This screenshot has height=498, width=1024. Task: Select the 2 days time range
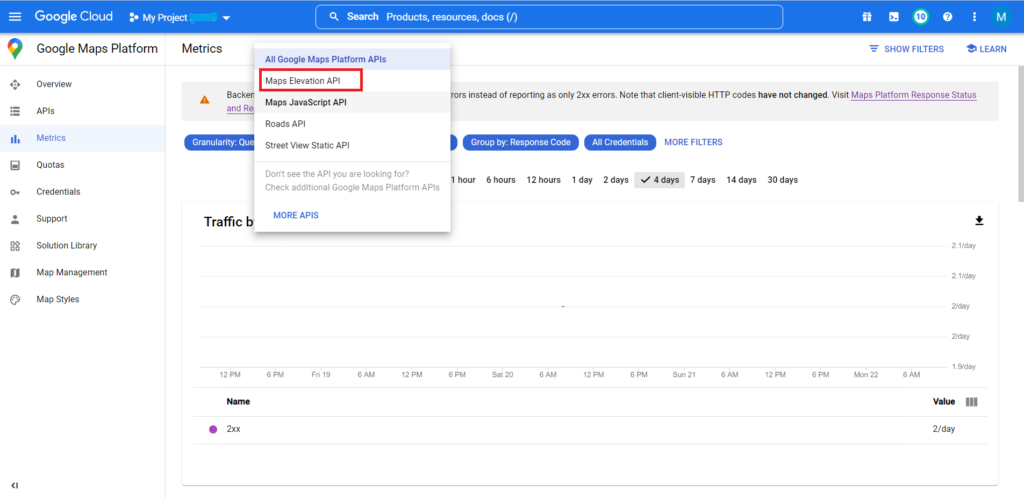coord(616,180)
